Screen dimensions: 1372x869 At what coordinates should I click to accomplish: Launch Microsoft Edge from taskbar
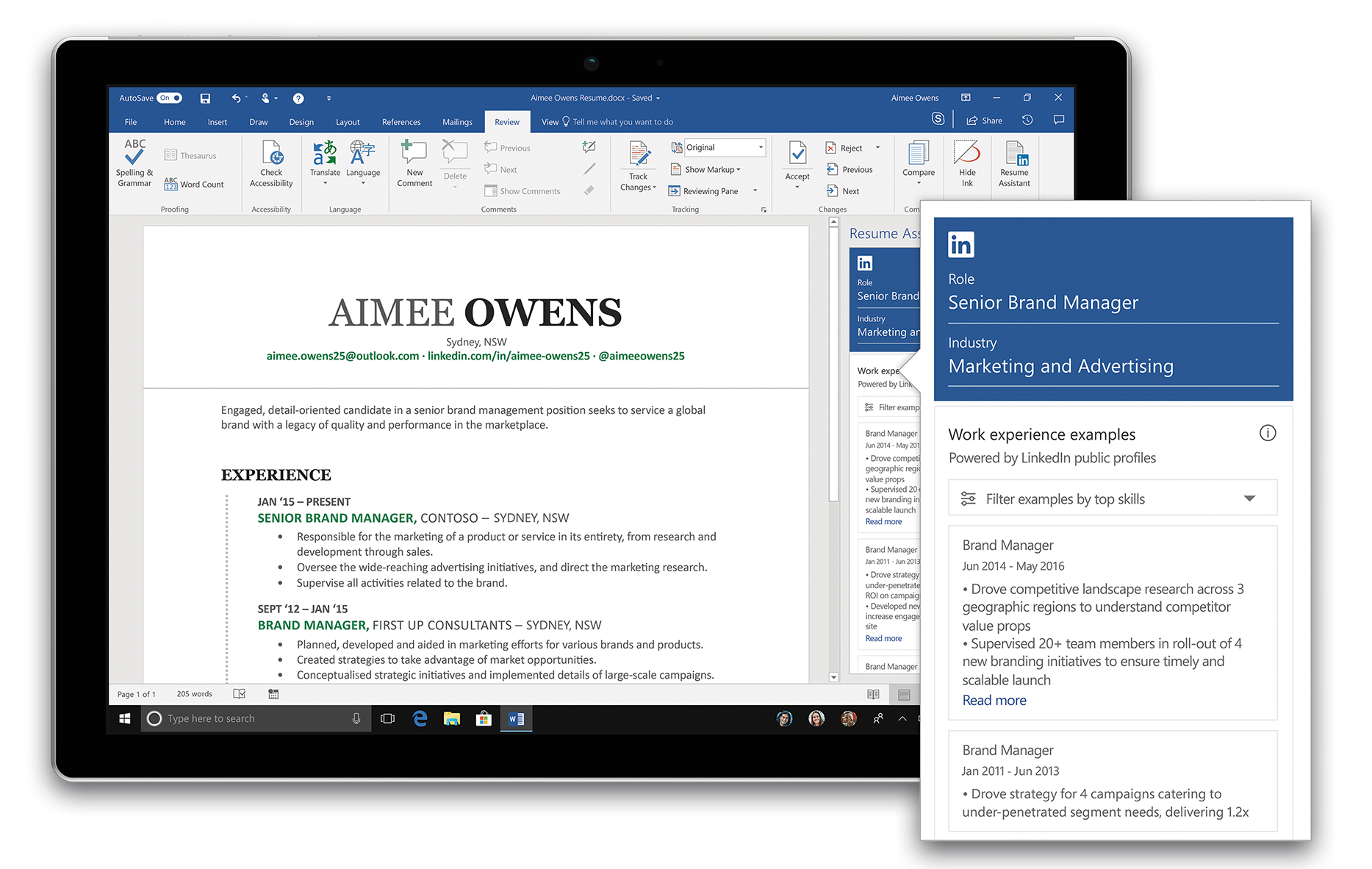point(420,719)
